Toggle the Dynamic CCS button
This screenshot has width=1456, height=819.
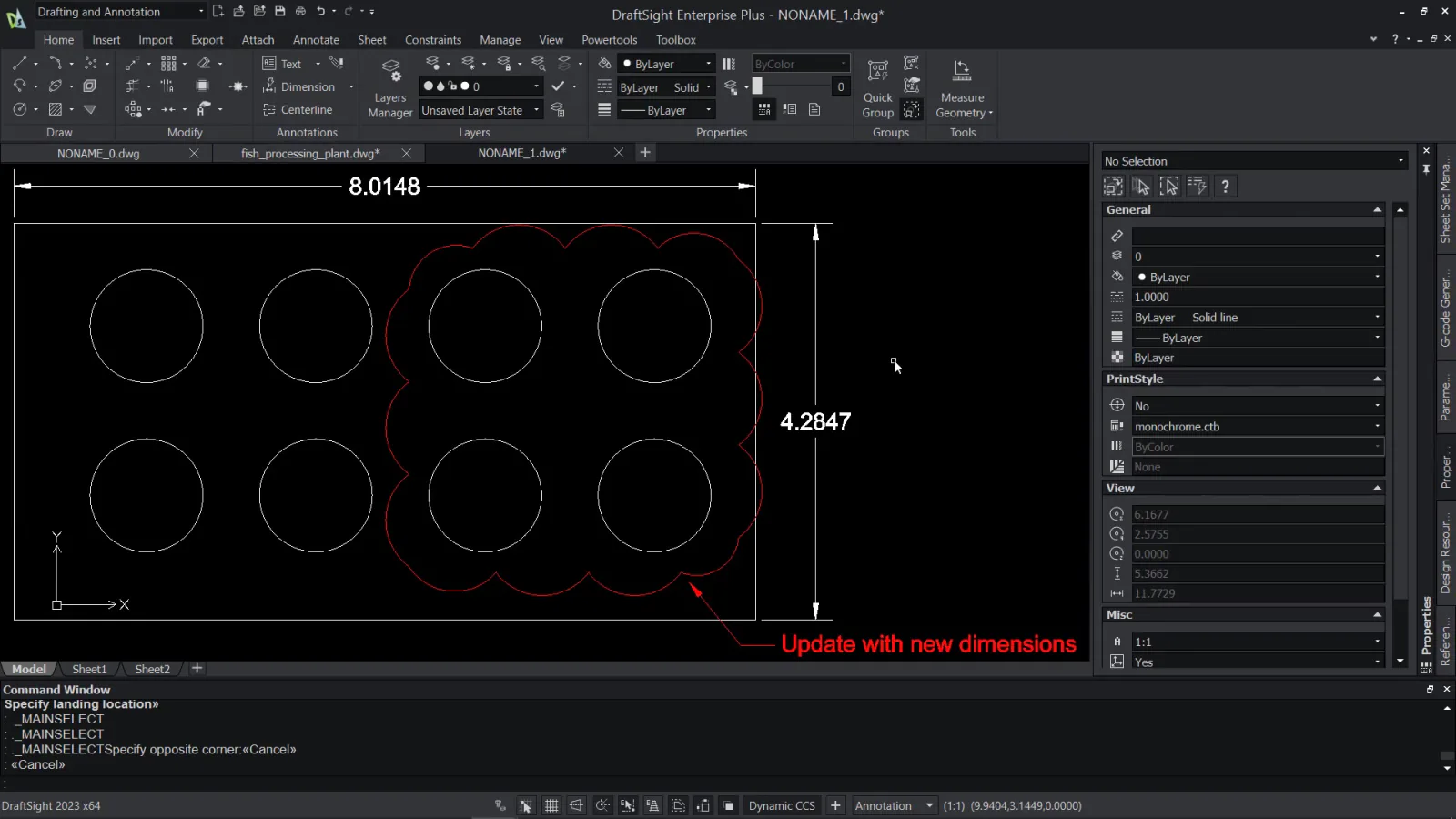tap(782, 805)
